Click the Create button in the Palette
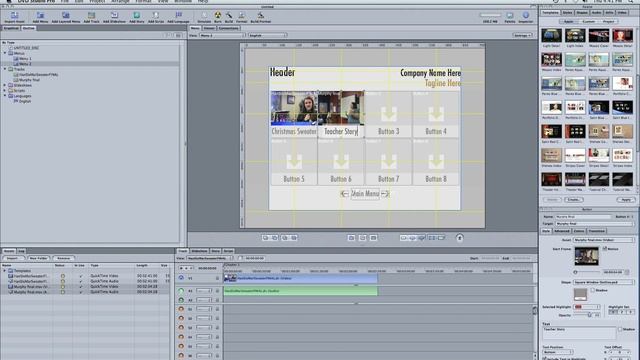The image size is (640, 360). [x=573, y=200]
